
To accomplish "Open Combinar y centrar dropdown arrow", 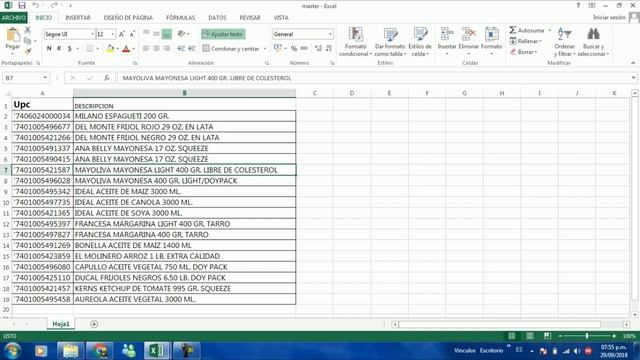I will (x=265, y=49).
